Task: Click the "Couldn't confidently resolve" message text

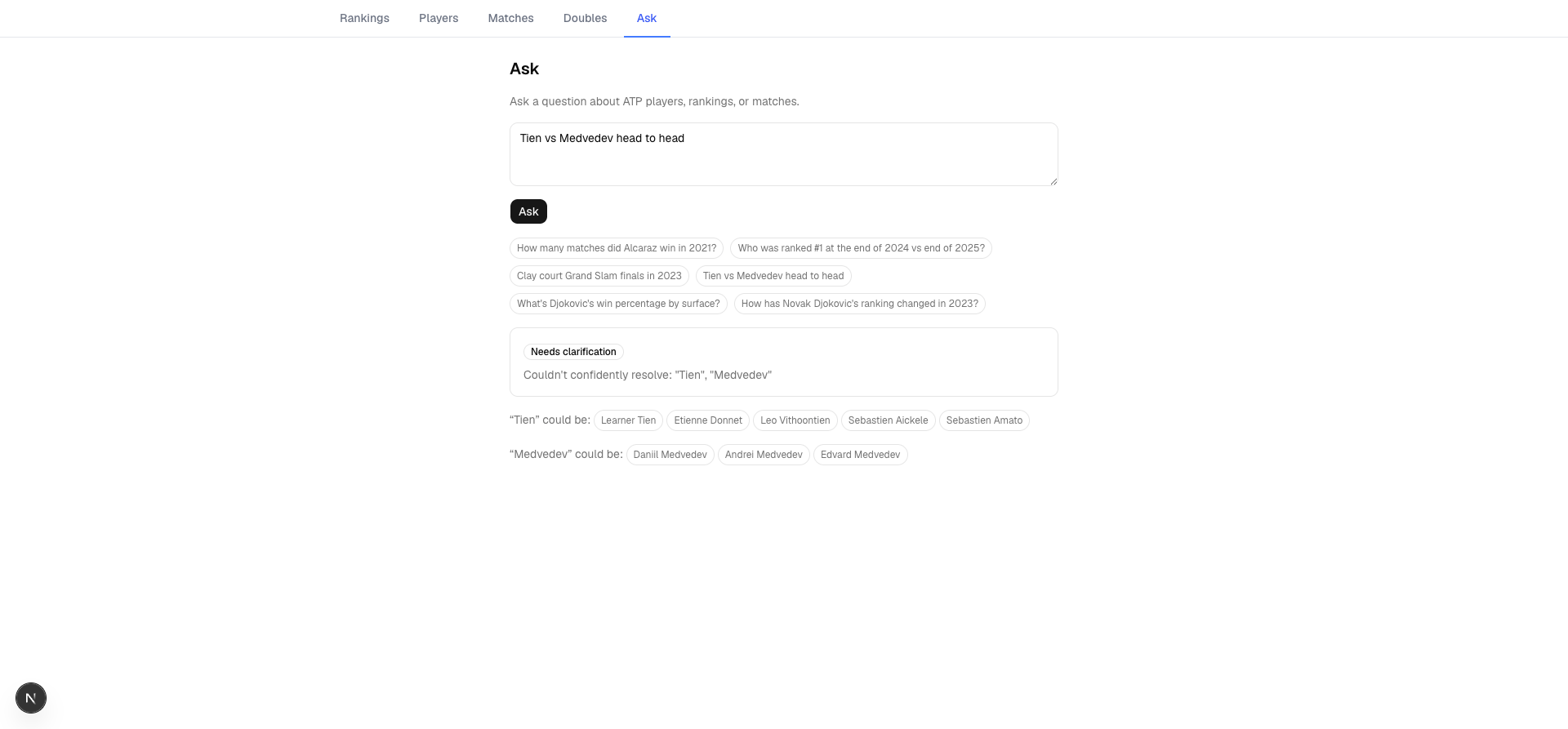Action: [x=648, y=375]
